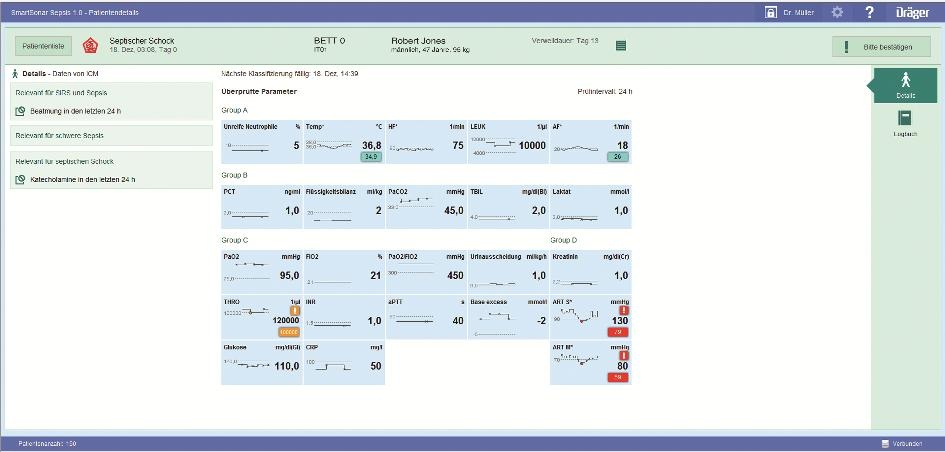Screen dimensions: 945x452
Task: Select the Laktat parameter tile
Action: click(x=591, y=206)
